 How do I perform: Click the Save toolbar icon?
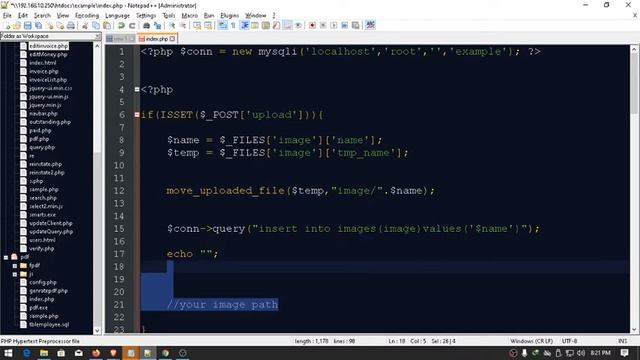[27, 25]
